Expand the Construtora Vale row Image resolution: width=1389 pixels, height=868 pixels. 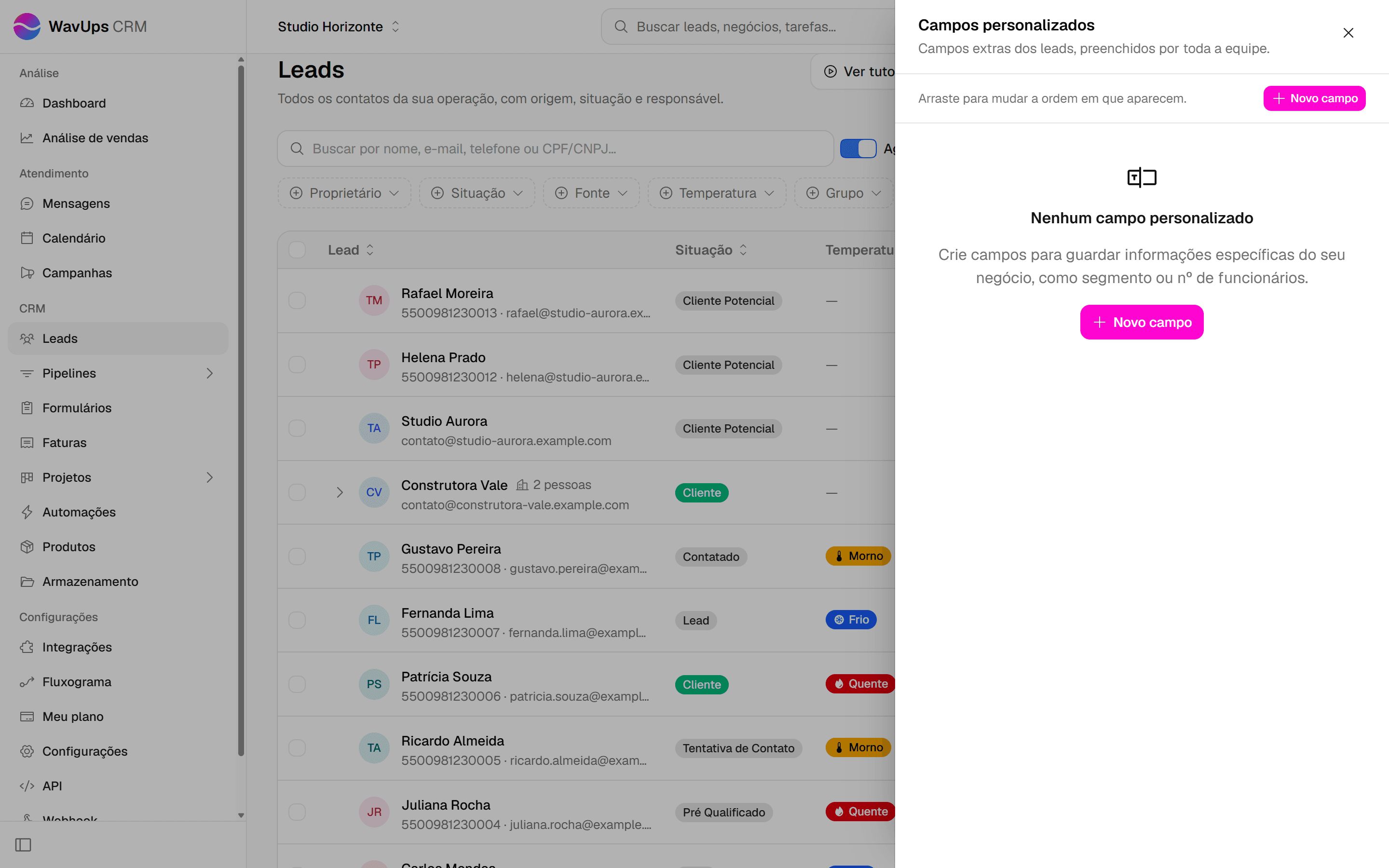(x=340, y=492)
